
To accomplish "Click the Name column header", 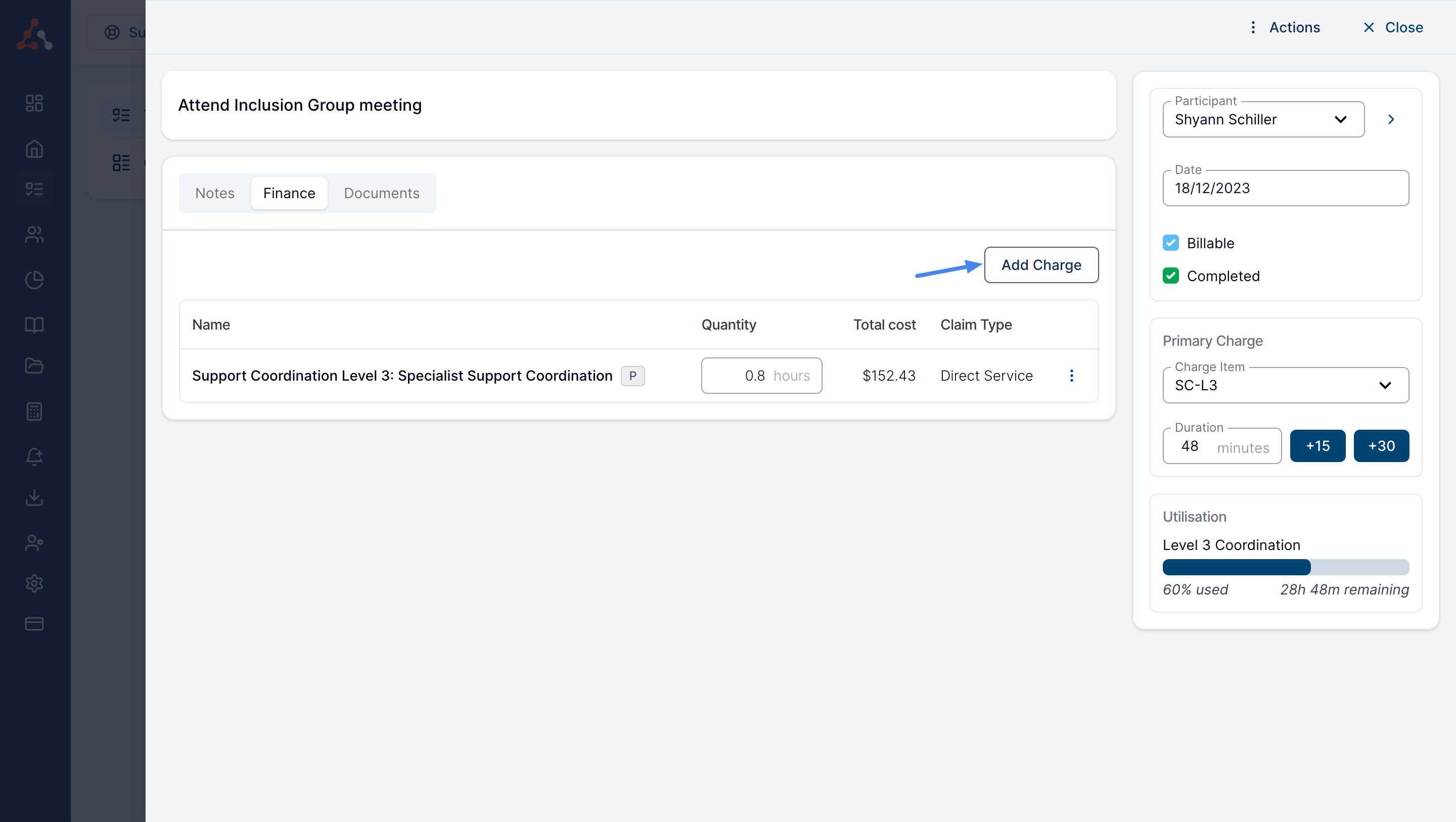I will point(211,325).
